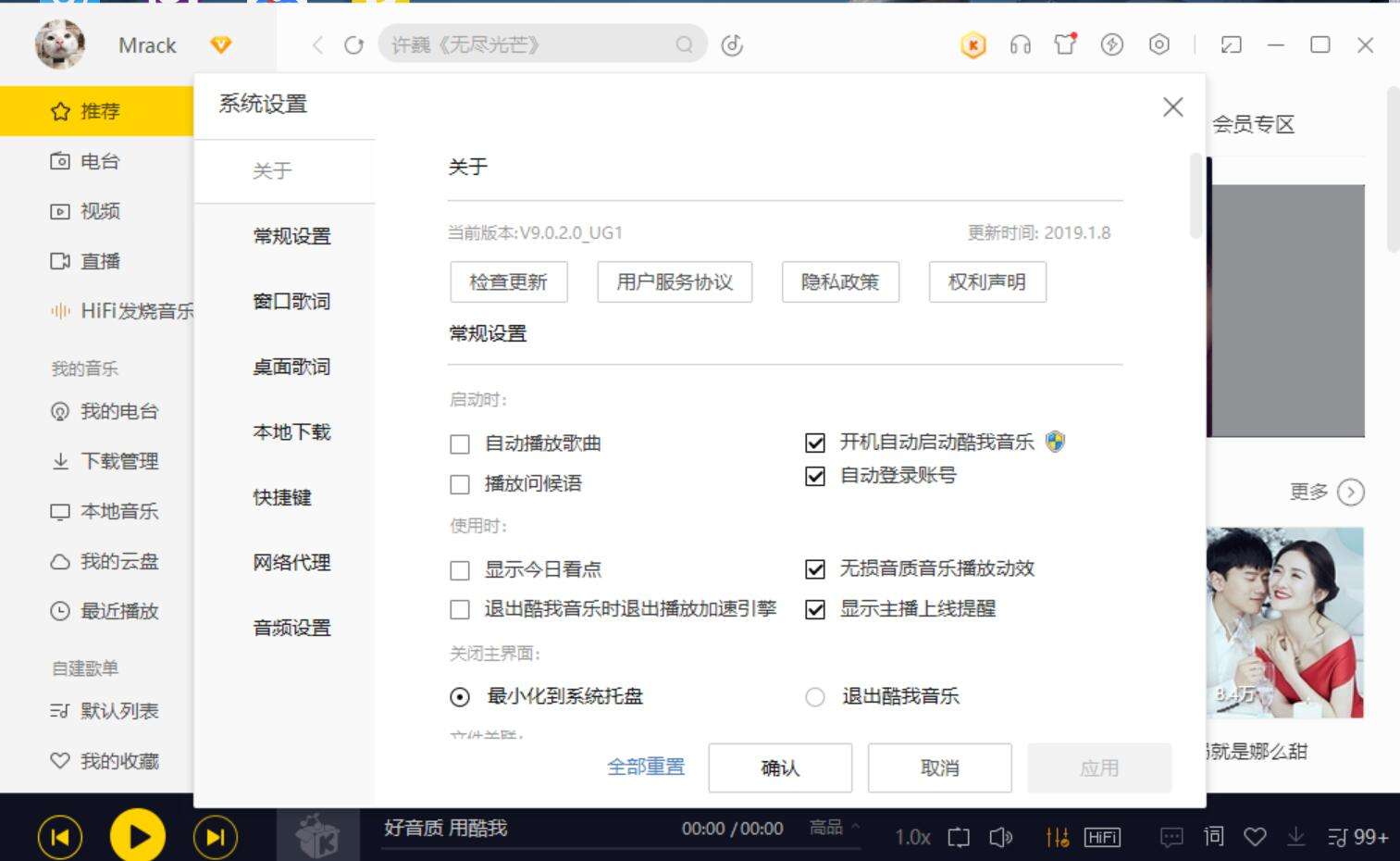Toggle the HiFi badge in the player bar

[1102, 838]
